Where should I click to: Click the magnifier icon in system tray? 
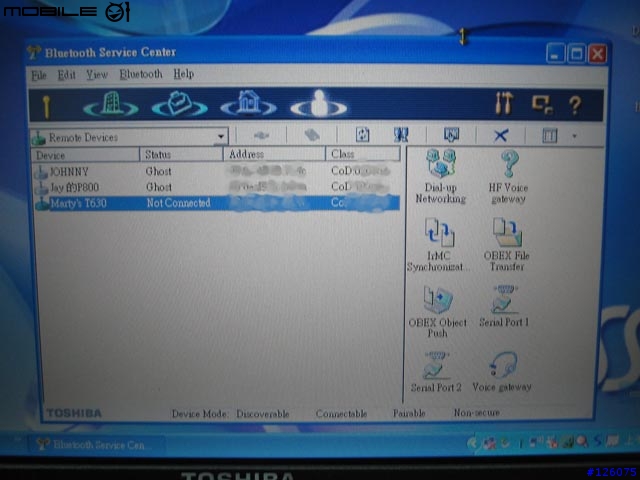click(x=582, y=441)
